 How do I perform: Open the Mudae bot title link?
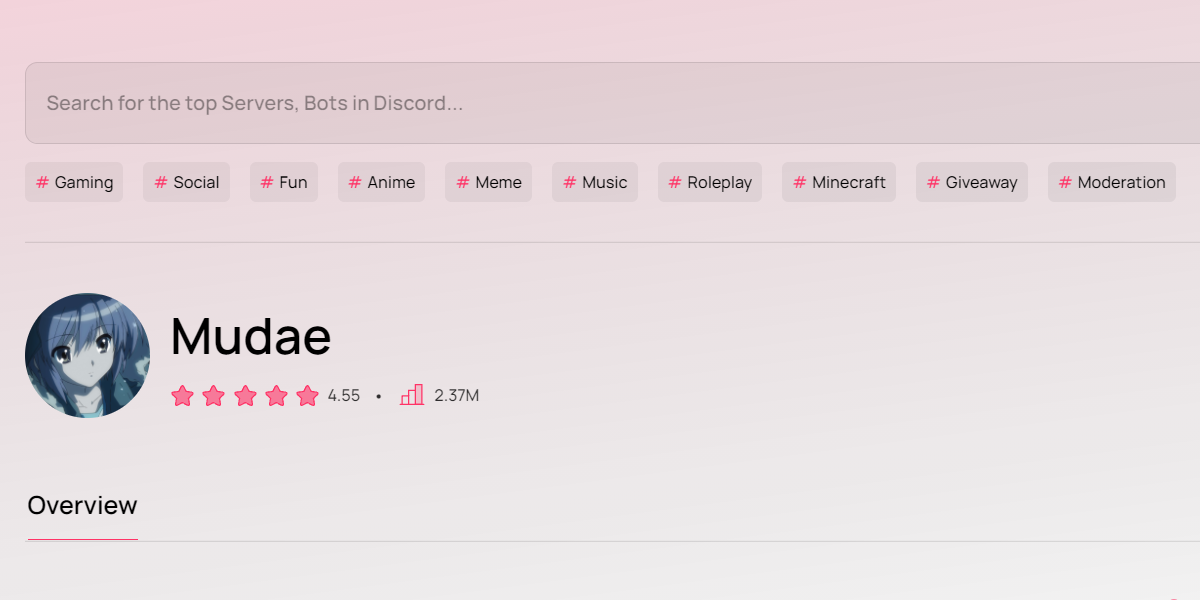(x=250, y=337)
